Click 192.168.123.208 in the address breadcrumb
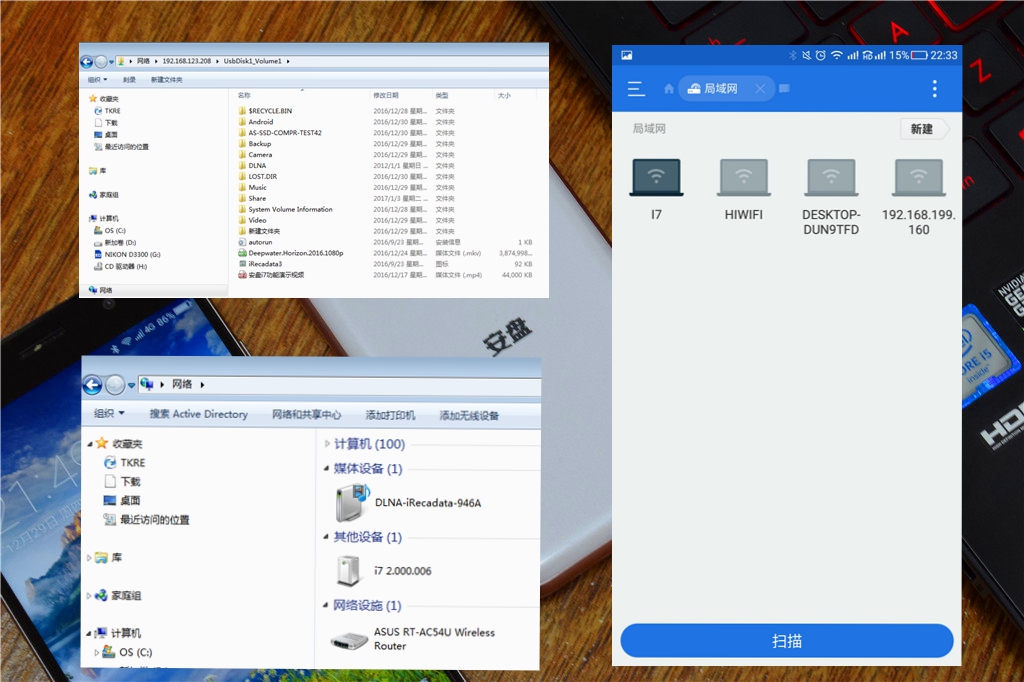The image size is (1024, 682). 187,61
